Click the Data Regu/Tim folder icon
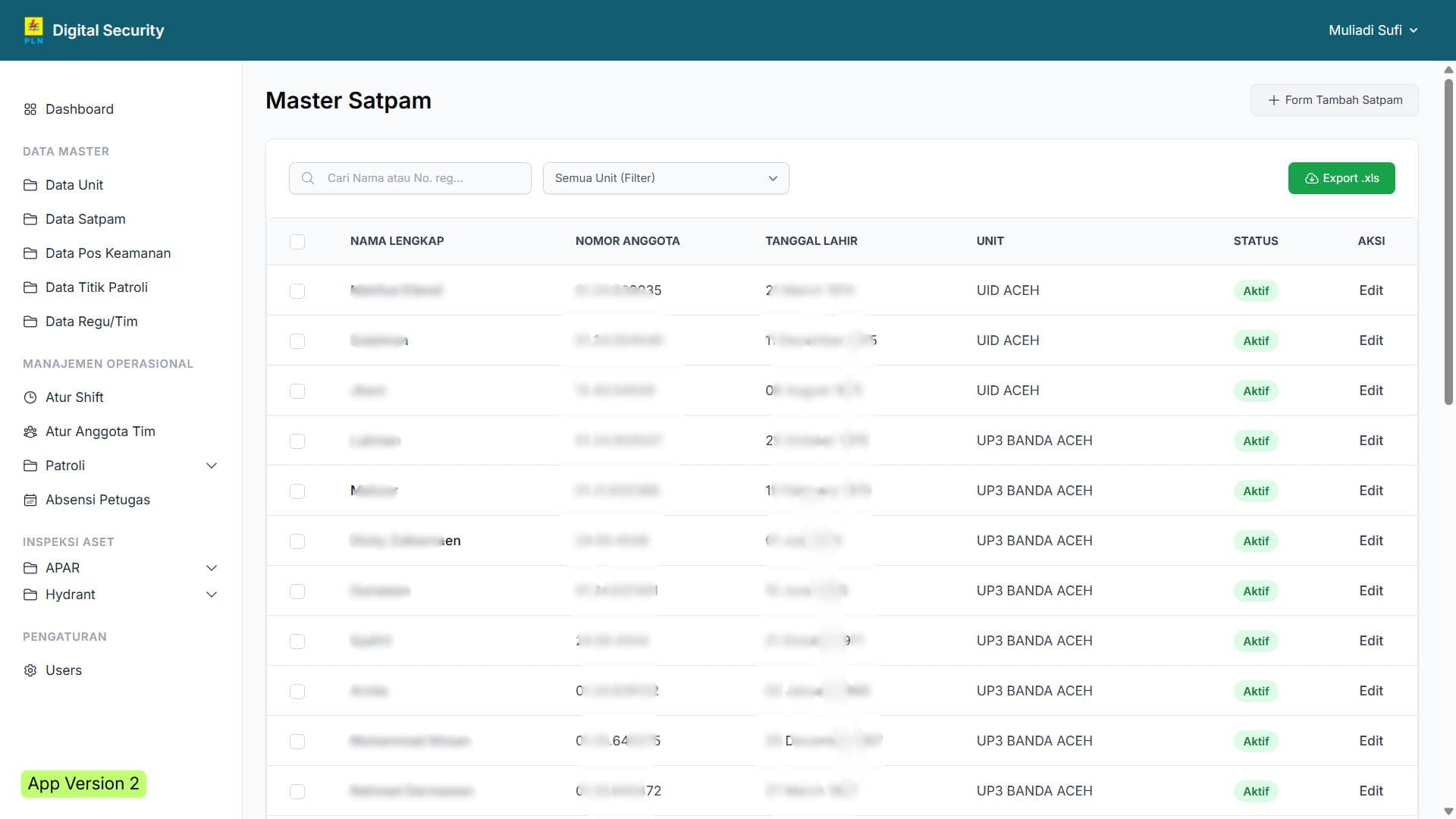 pyautogui.click(x=30, y=322)
